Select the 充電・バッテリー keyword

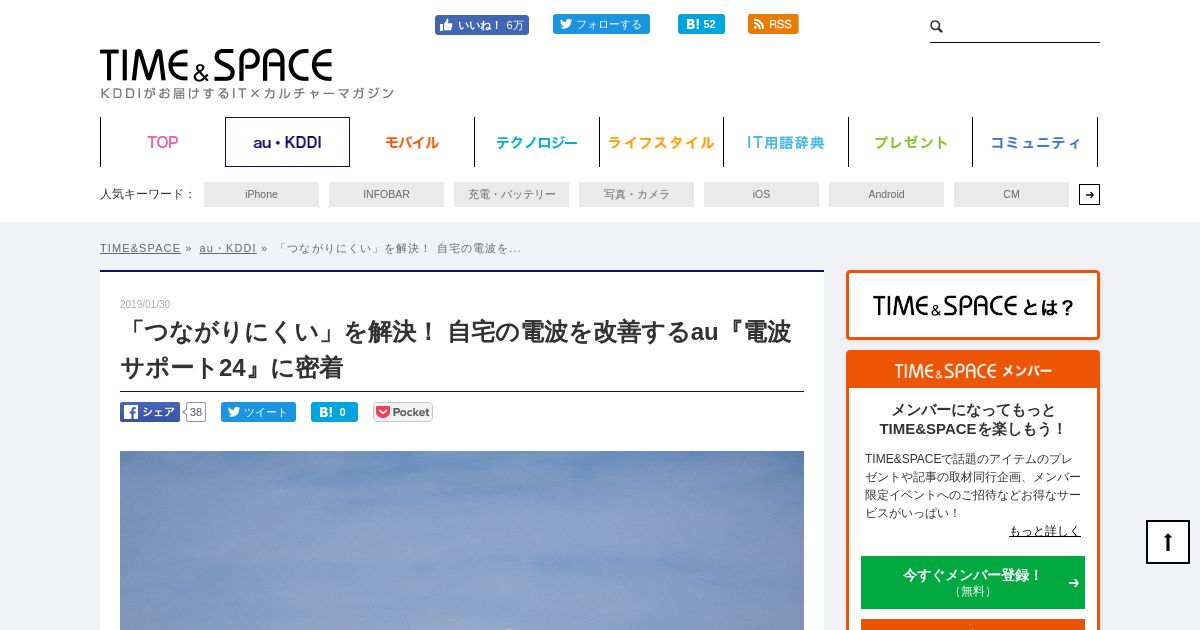coord(511,194)
